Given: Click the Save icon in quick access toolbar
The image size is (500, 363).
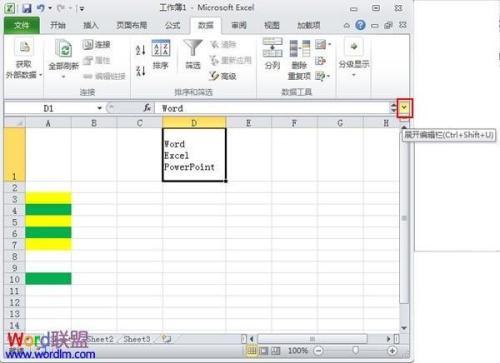Looking at the screenshot, I should coord(27,8).
